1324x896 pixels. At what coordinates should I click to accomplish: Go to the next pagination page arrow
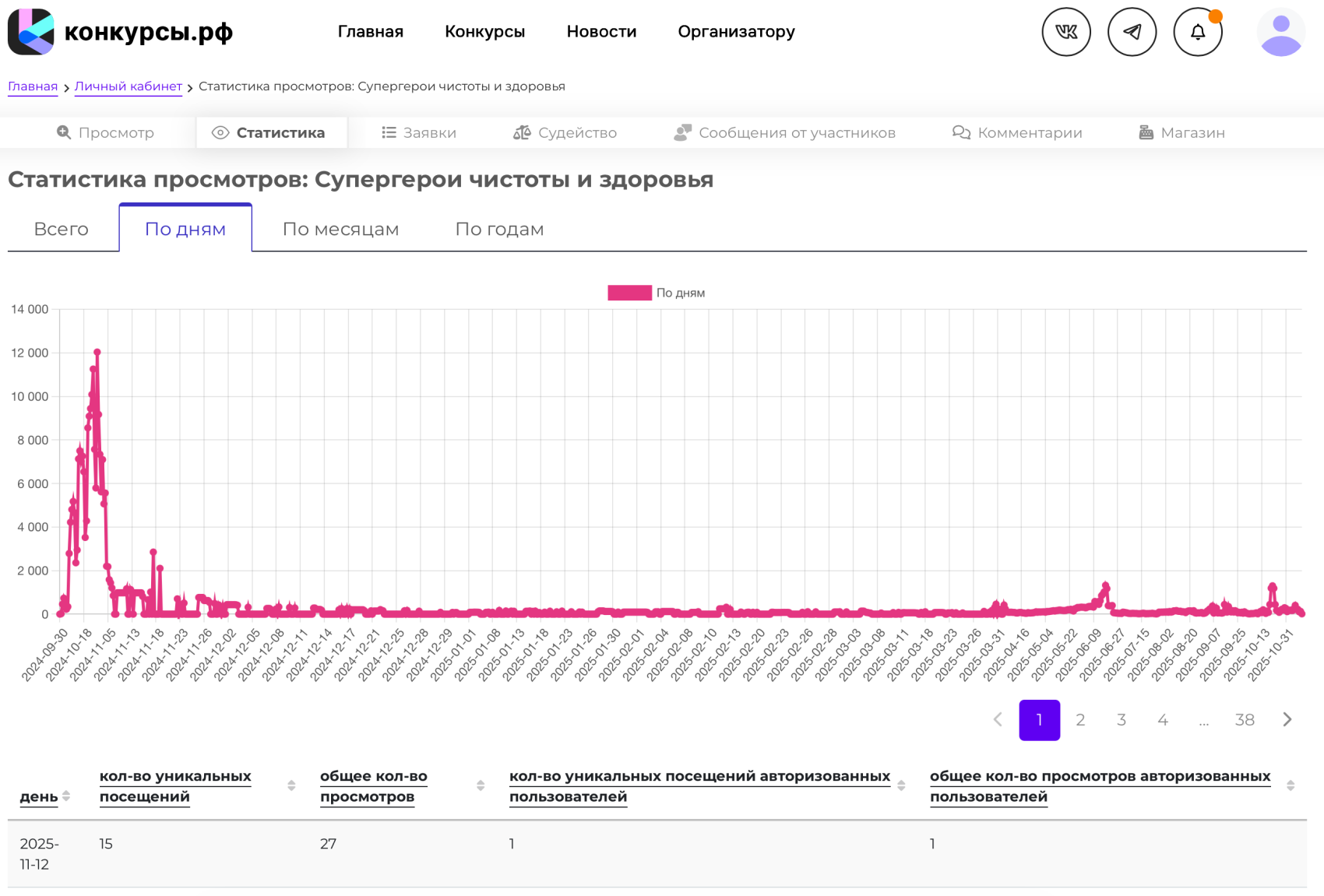click(1287, 720)
